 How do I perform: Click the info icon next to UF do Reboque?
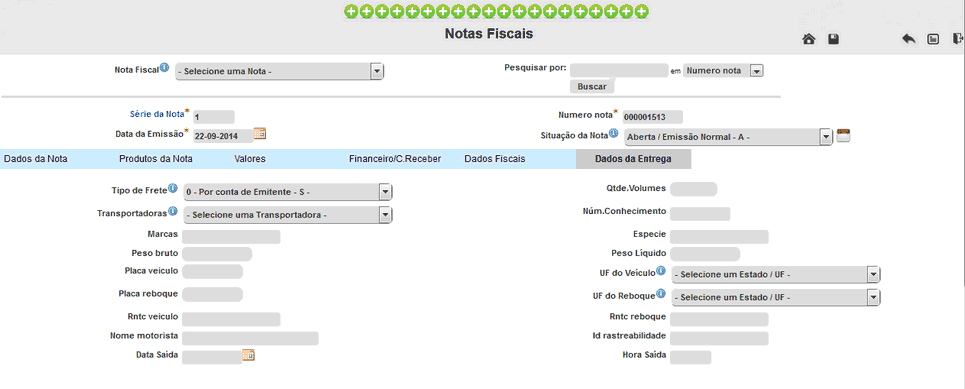tap(661, 294)
